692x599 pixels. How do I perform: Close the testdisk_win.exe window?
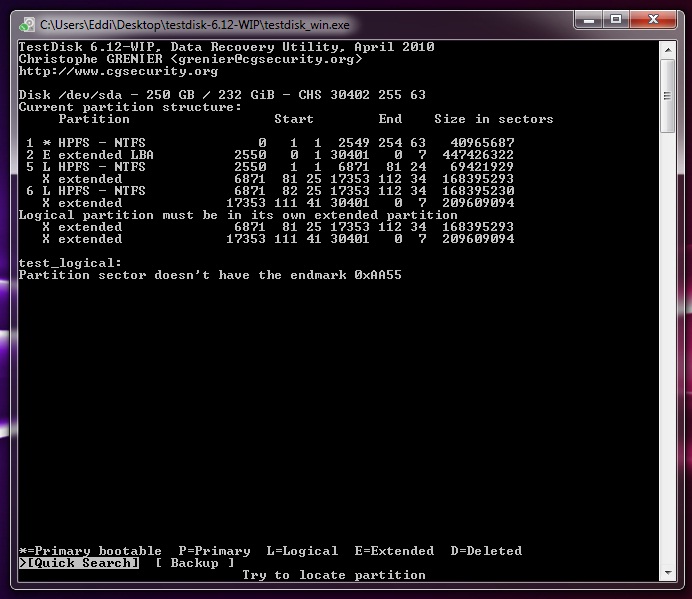click(653, 20)
